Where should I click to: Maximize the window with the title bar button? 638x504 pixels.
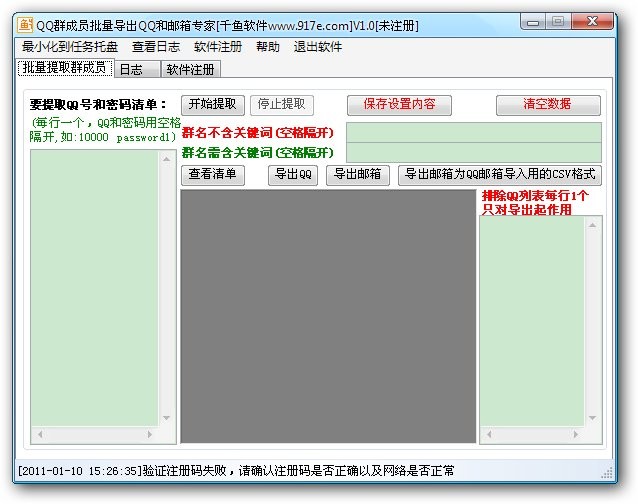coord(558,22)
